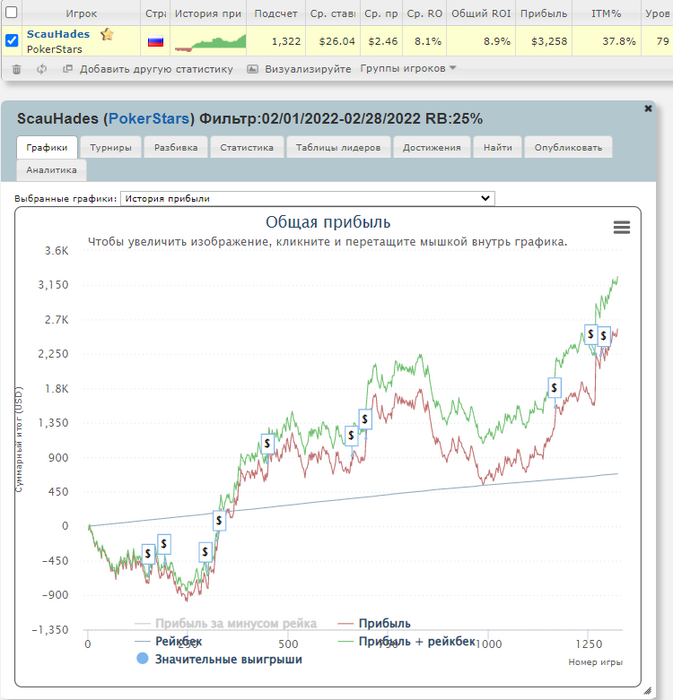The image size is (673, 700).
Task: Open the Аналитика tab
Action: pos(51,170)
